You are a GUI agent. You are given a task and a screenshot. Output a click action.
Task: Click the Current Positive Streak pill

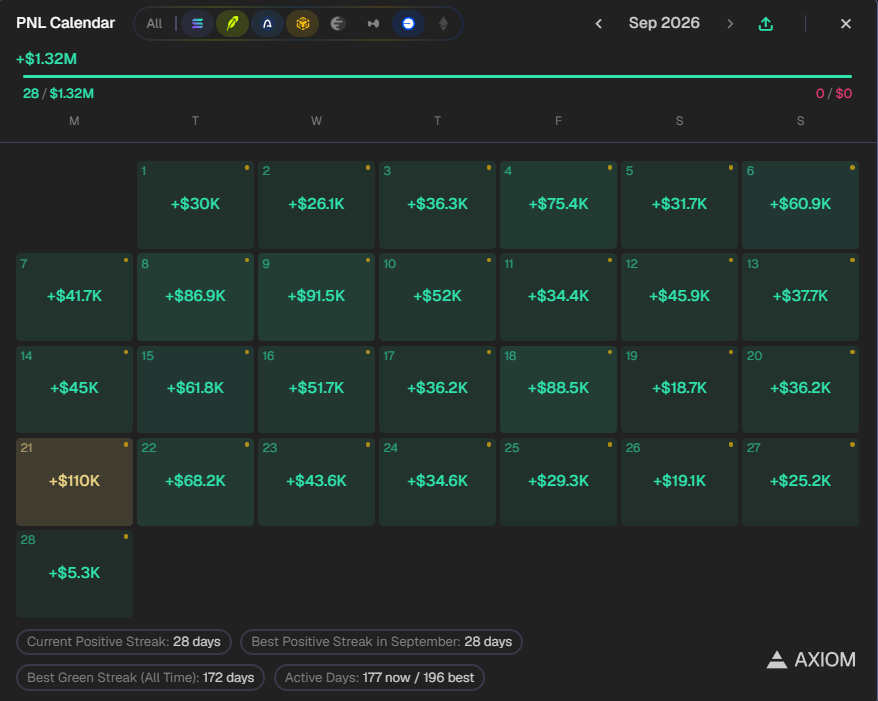124,642
